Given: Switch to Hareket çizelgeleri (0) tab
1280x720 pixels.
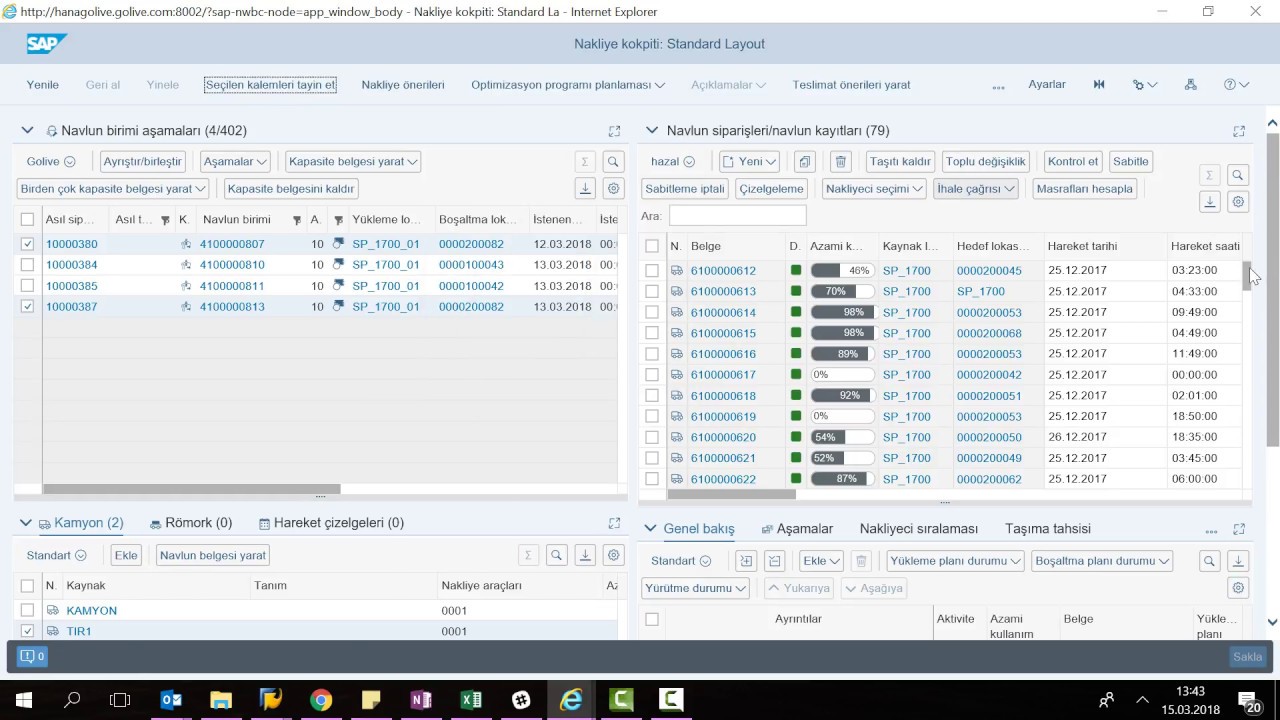Looking at the screenshot, I should (x=331, y=523).
